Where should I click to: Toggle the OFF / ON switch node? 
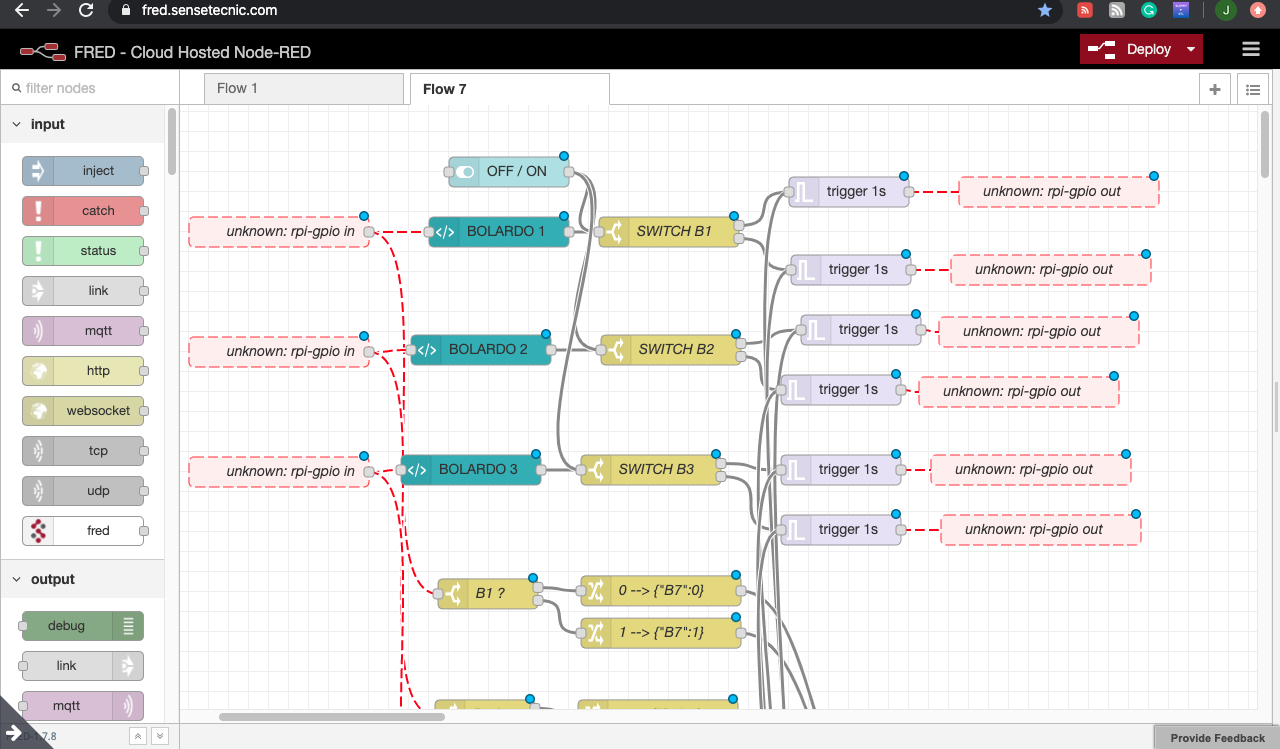[463, 171]
